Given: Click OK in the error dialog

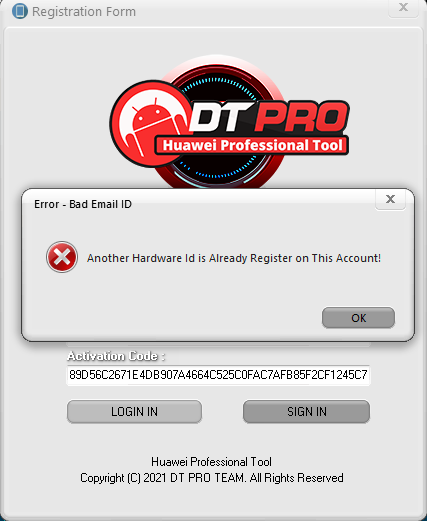Looking at the screenshot, I should pyautogui.click(x=358, y=318).
